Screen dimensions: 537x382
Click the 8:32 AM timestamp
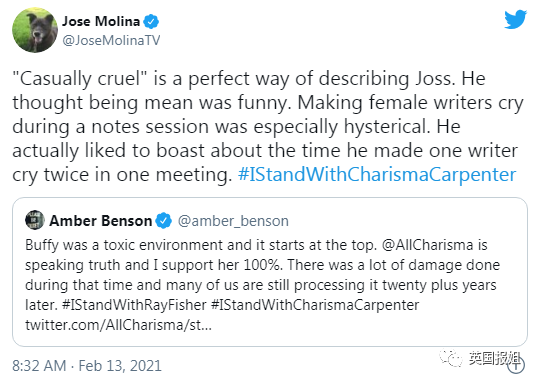(39, 366)
